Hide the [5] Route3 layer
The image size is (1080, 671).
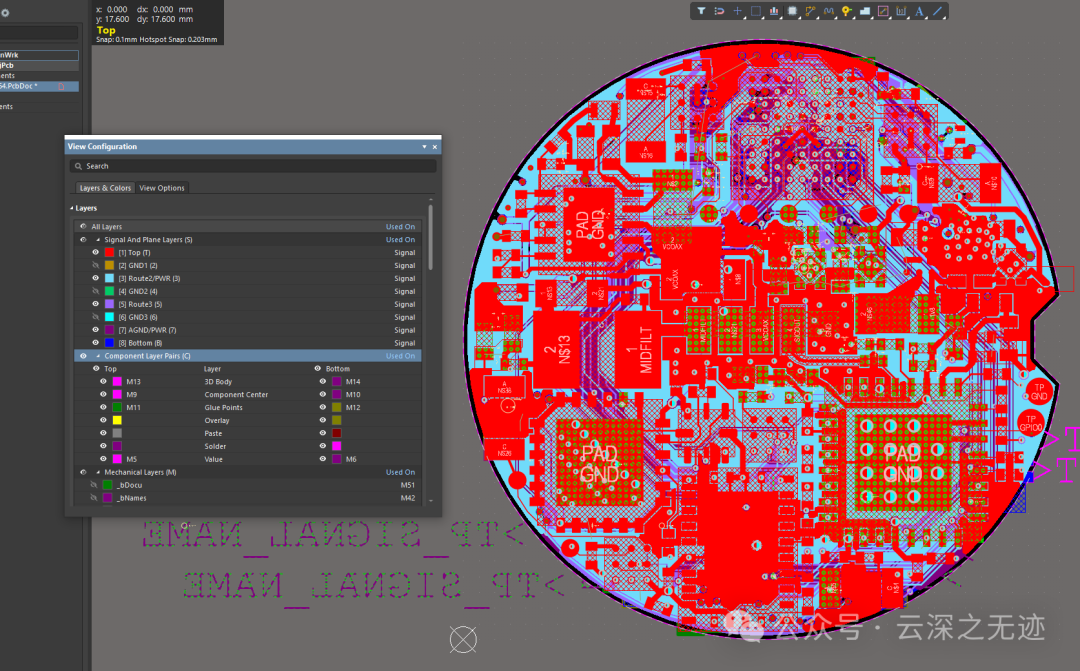(x=96, y=304)
